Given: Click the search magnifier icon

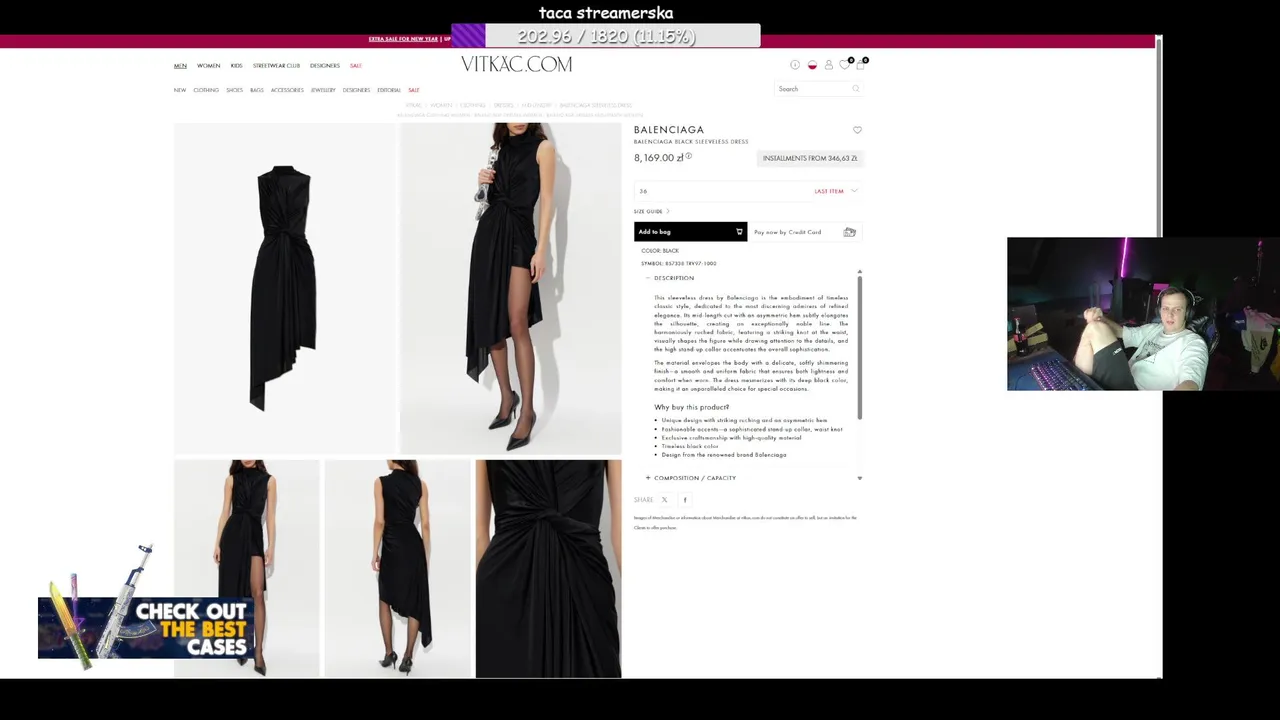Looking at the screenshot, I should point(856,89).
